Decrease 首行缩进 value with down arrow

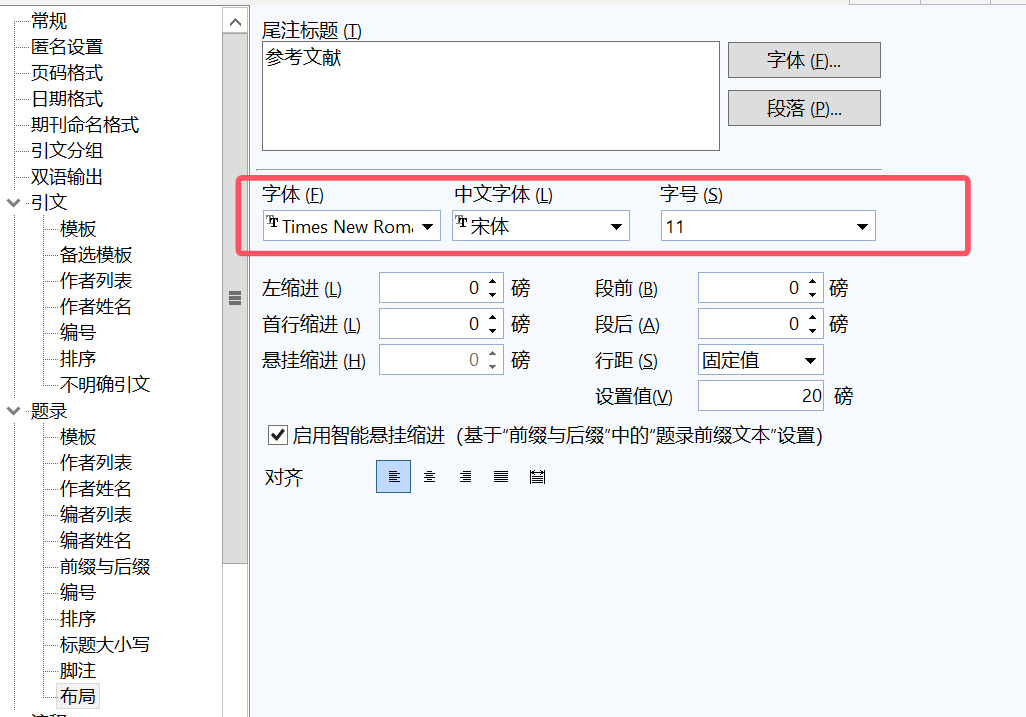point(493,330)
